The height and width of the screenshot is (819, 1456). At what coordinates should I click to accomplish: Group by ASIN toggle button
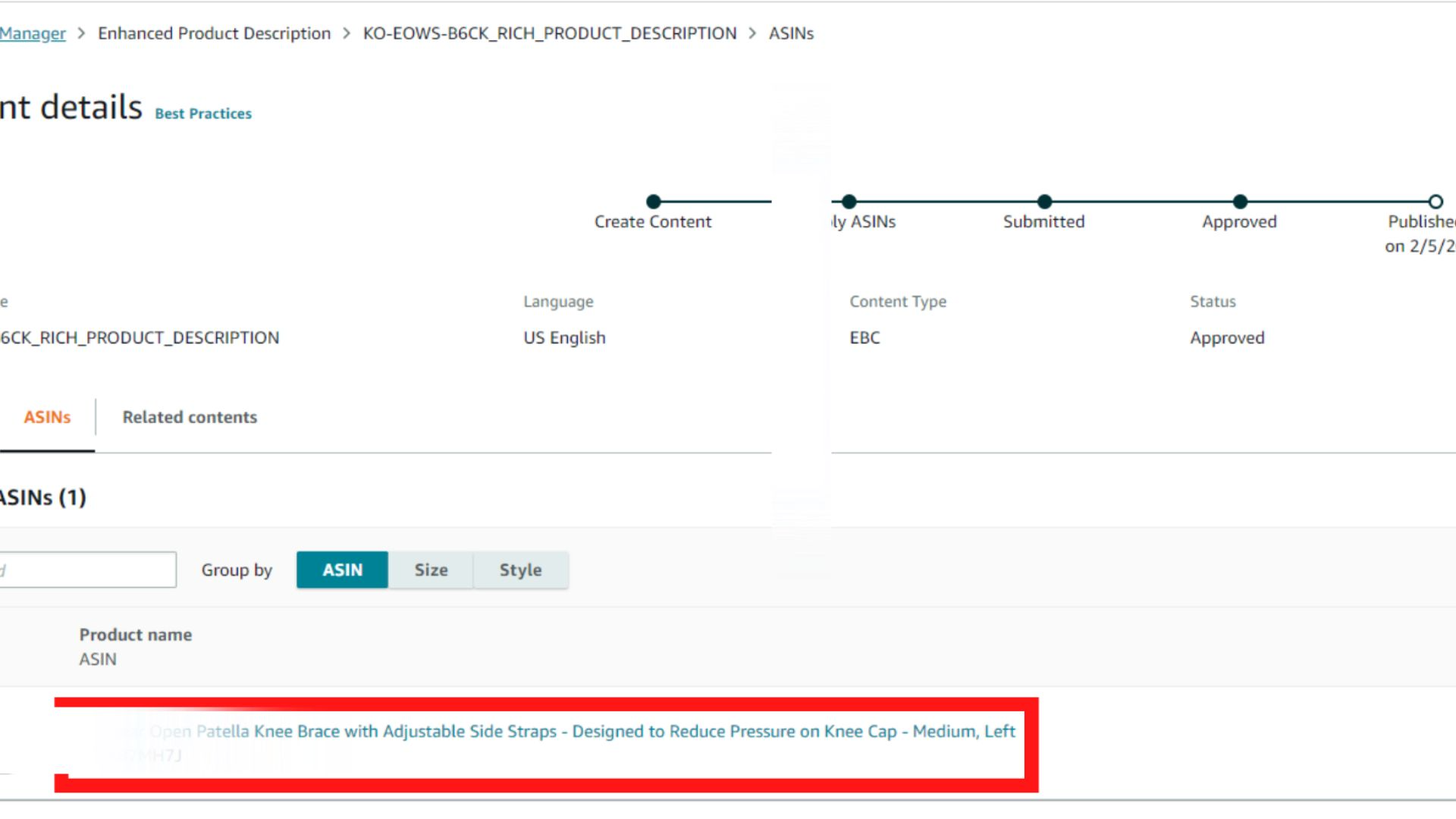[x=342, y=570]
